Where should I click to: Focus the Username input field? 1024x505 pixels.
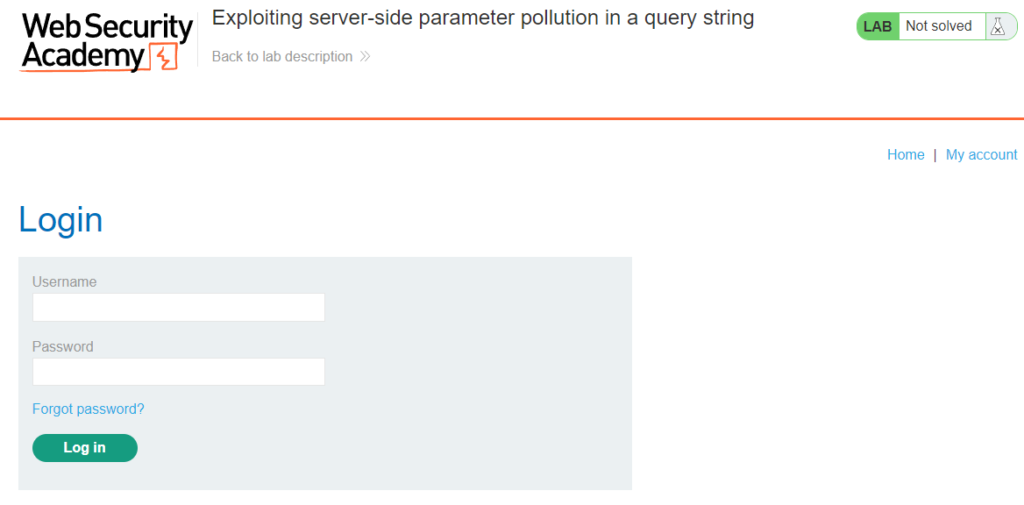click(178, 307)
